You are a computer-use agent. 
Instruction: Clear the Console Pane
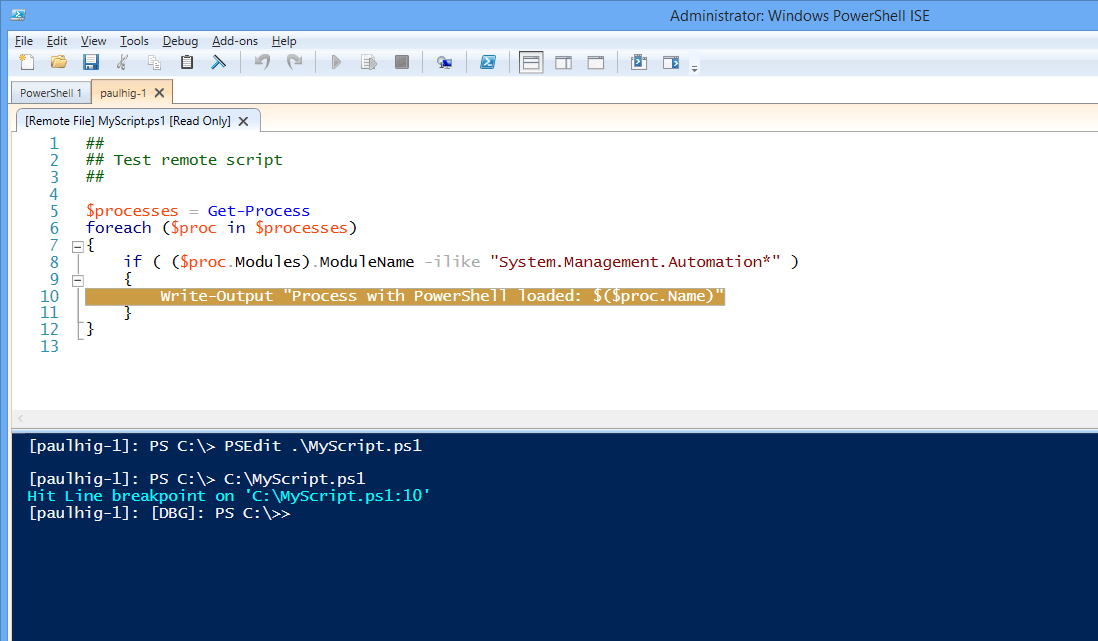coord(219,61)
